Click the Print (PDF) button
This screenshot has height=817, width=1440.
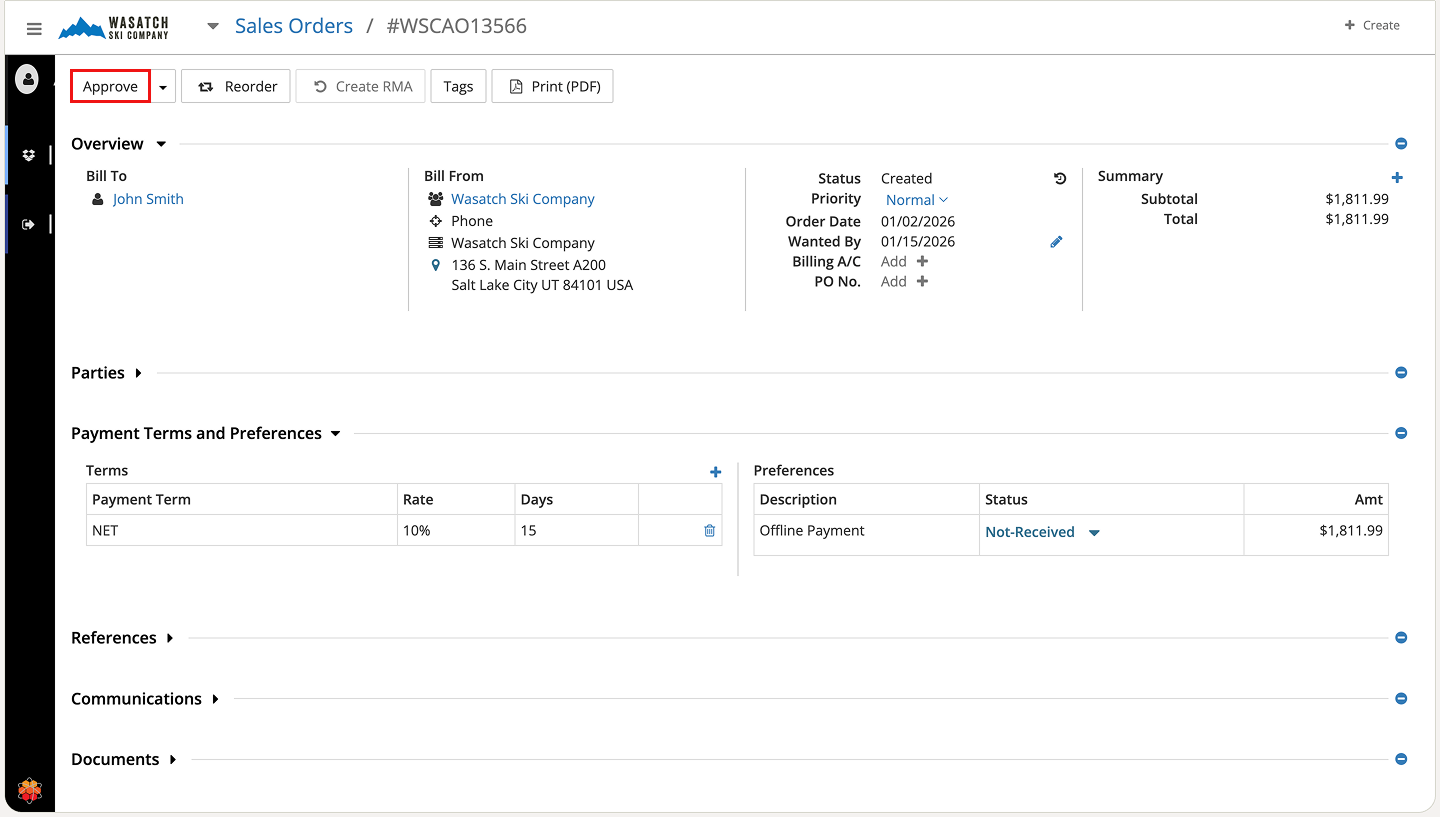[x=552, y=87]
